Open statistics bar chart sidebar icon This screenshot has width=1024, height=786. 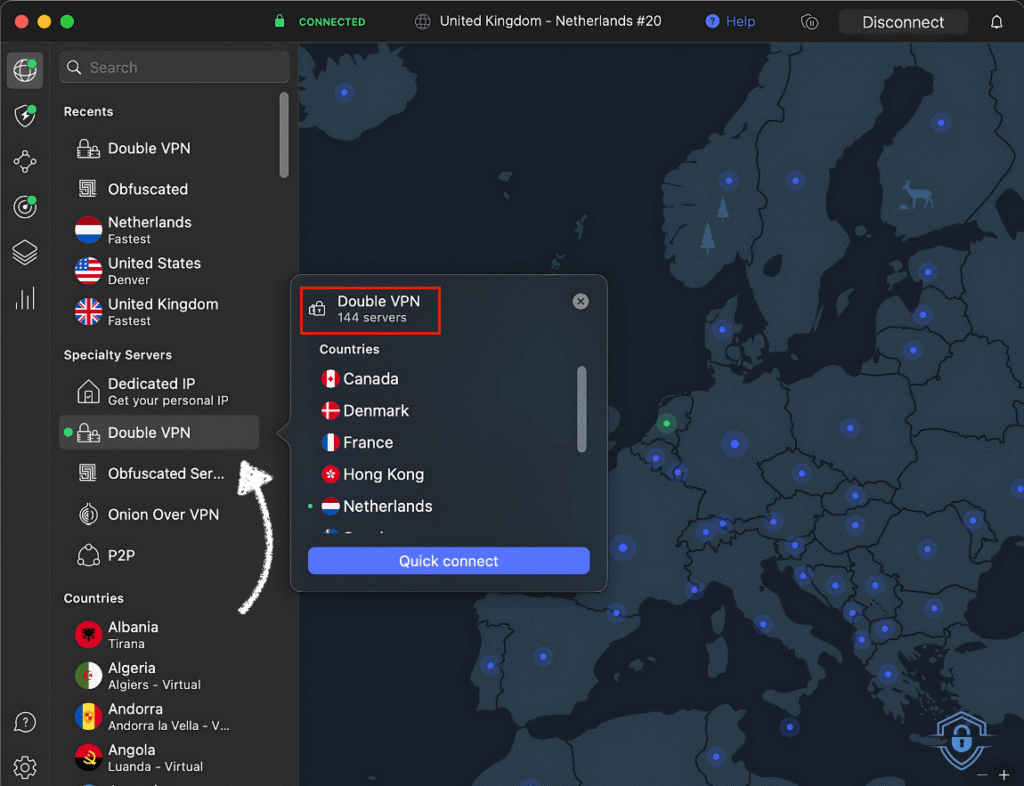coord(25,298)
